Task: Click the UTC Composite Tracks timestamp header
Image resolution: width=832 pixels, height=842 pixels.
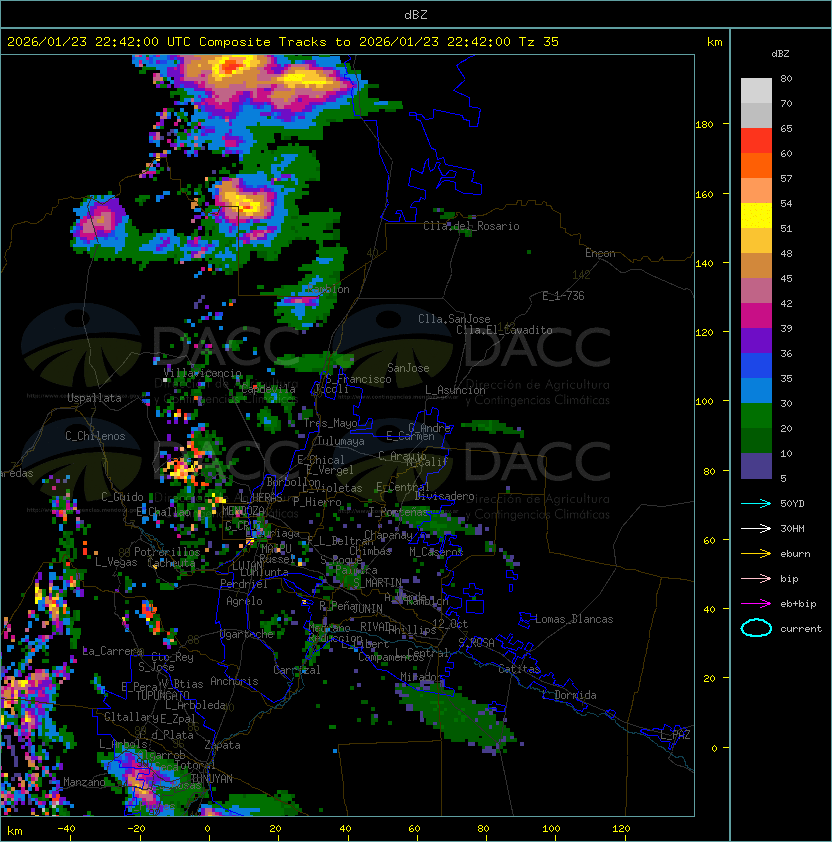Action: (x=283, y=42)
